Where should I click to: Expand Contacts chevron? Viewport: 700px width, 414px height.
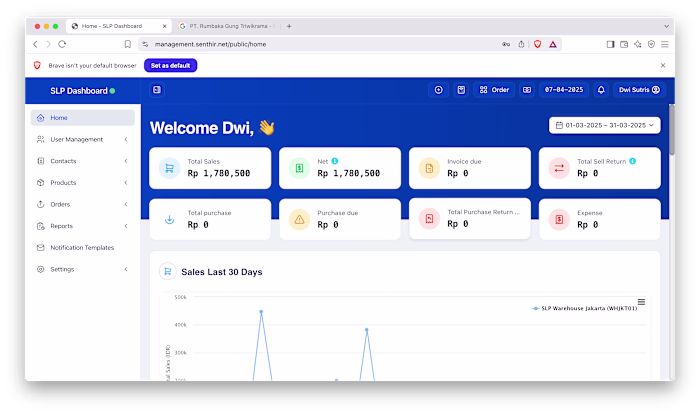click(x=126, y=161)
